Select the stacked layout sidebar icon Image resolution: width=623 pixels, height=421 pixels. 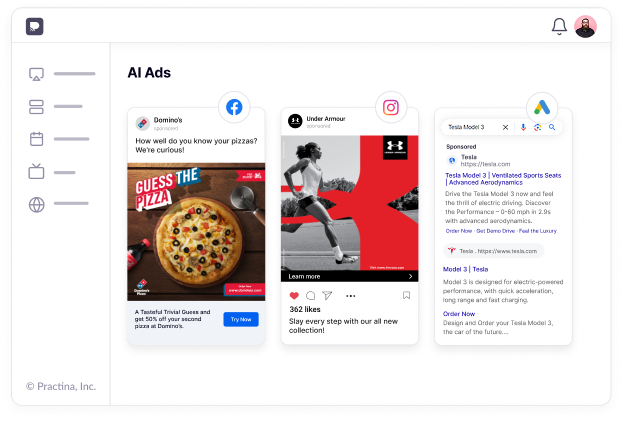coord(36,107)
